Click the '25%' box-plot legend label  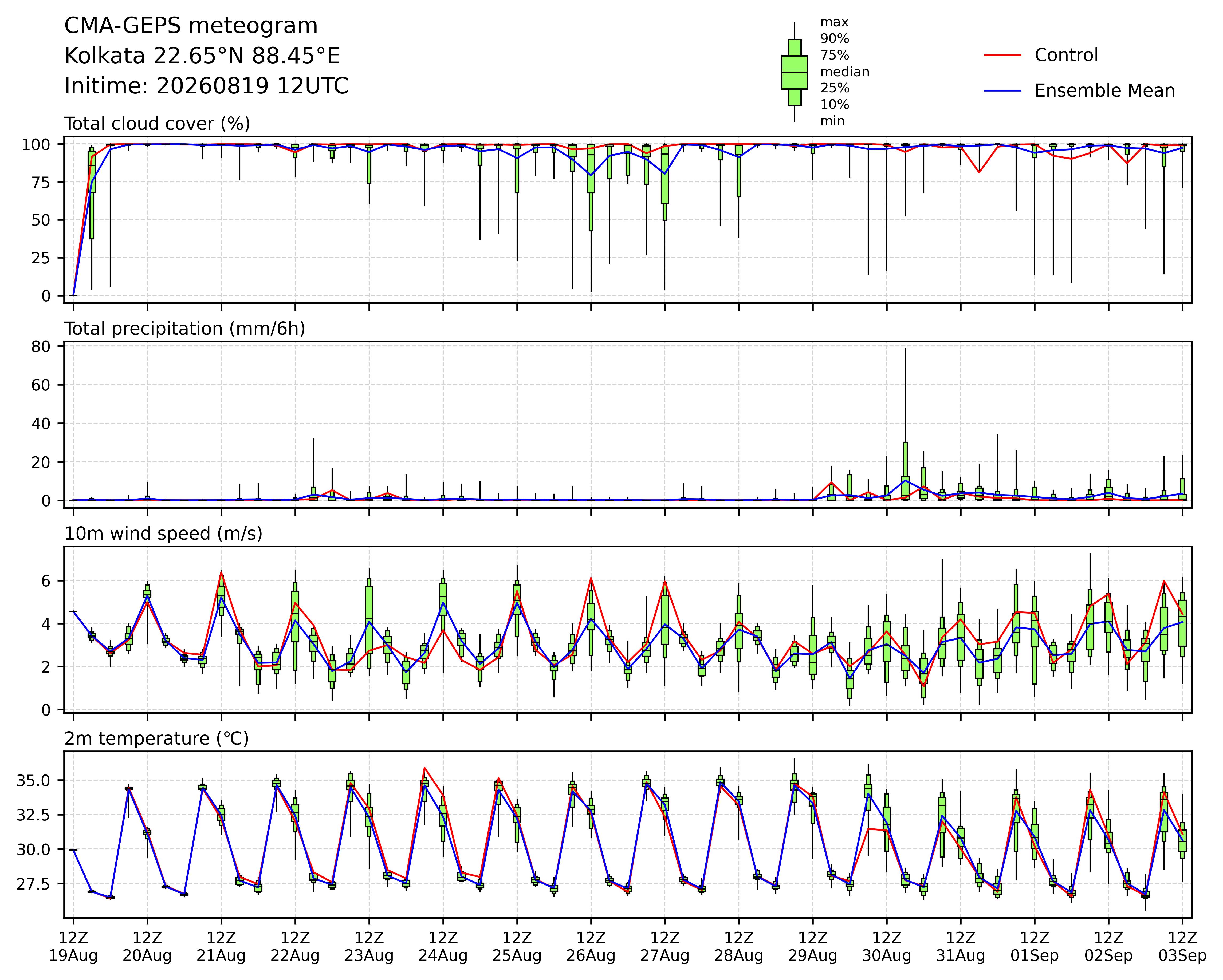click(x=835, y=89)
